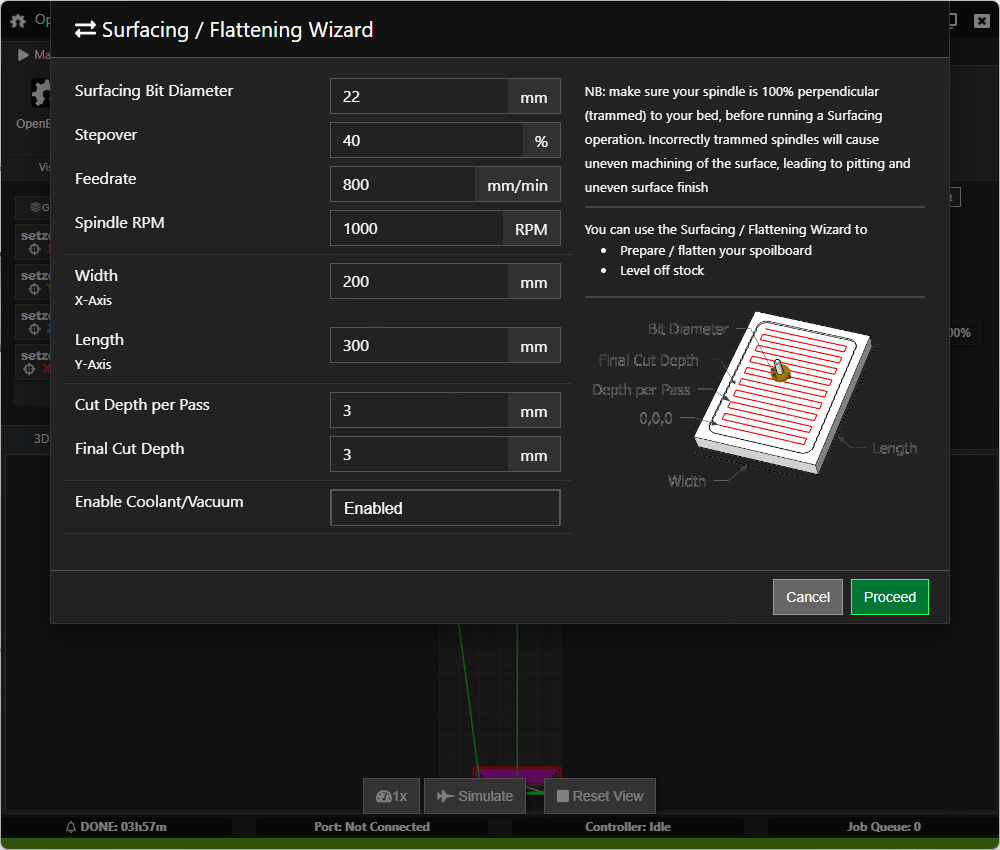Click the Reset View button
The image size is (1000, 850).
pos(600,796)
